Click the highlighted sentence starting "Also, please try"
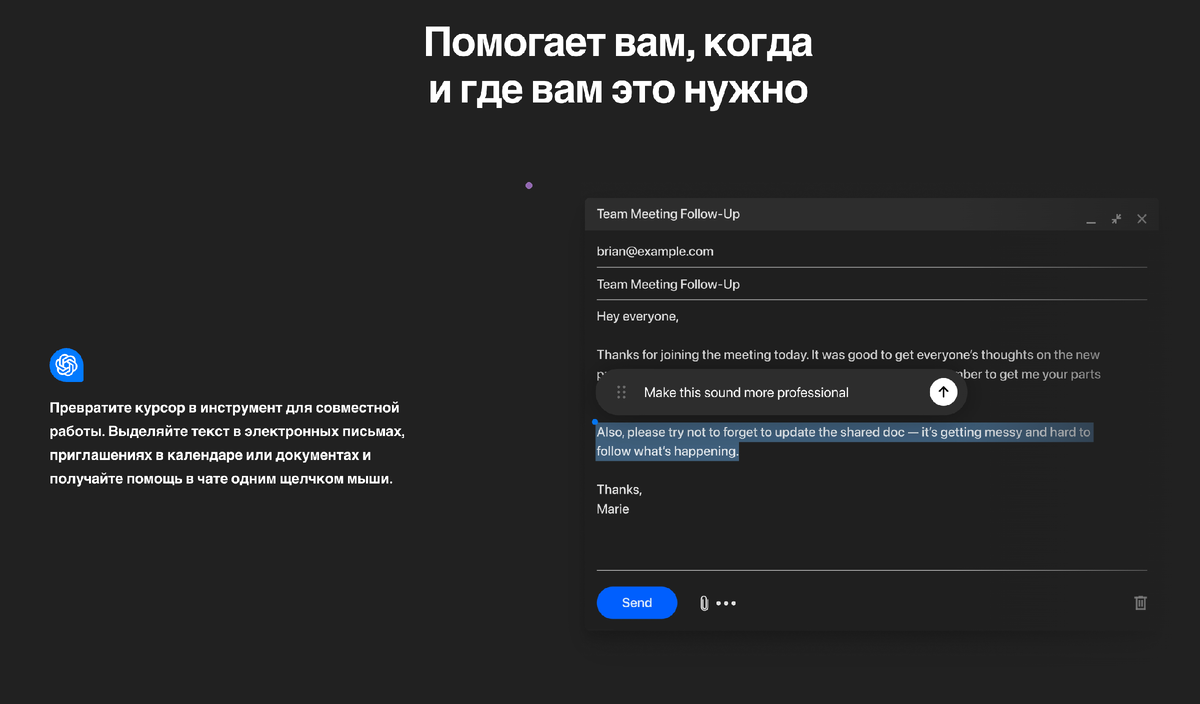The image size is (1200, 704). coord(844,442)
